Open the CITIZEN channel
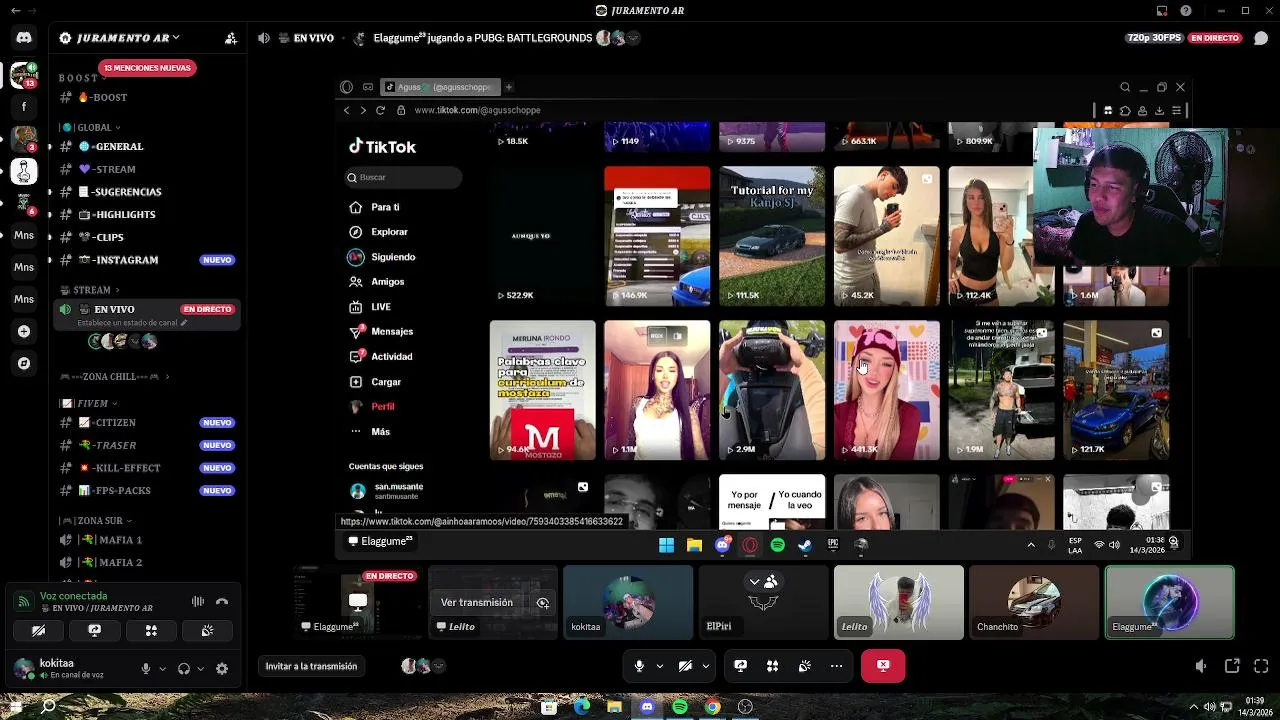 click(x=147, y=423)
